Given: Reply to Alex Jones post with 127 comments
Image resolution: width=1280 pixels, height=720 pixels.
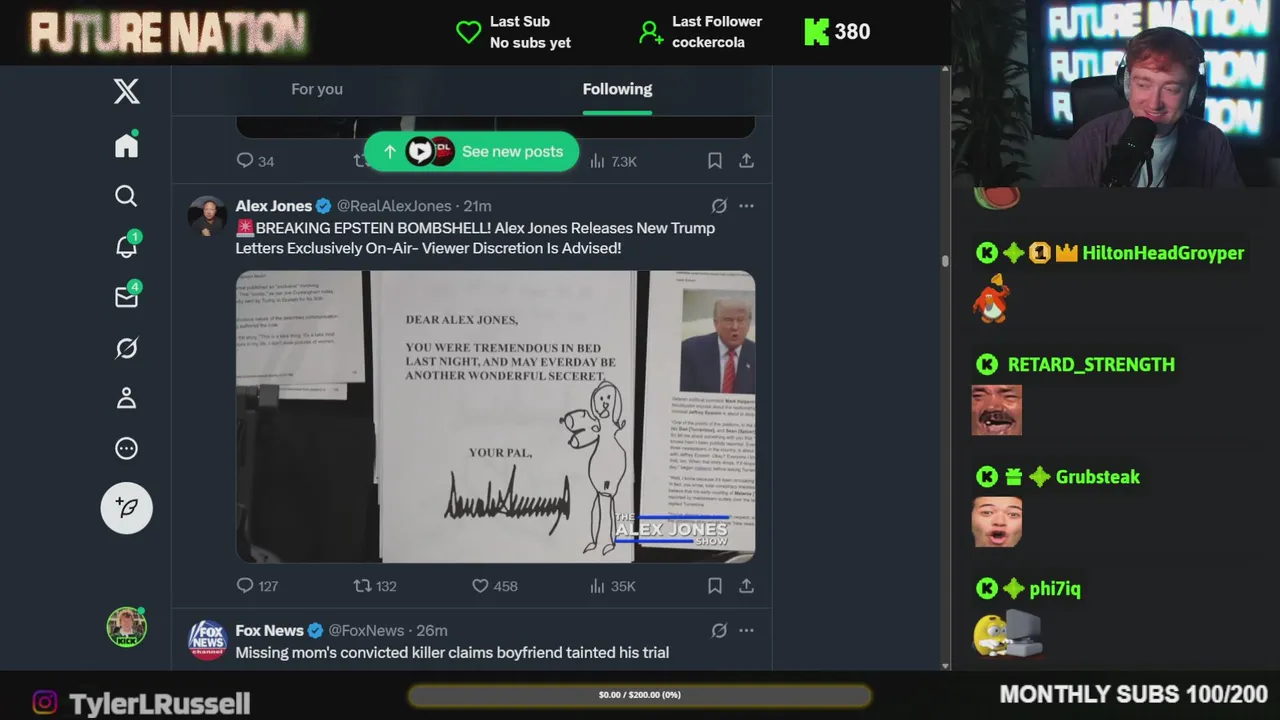Looking at the screenshot, I should [x=257, y=586].
